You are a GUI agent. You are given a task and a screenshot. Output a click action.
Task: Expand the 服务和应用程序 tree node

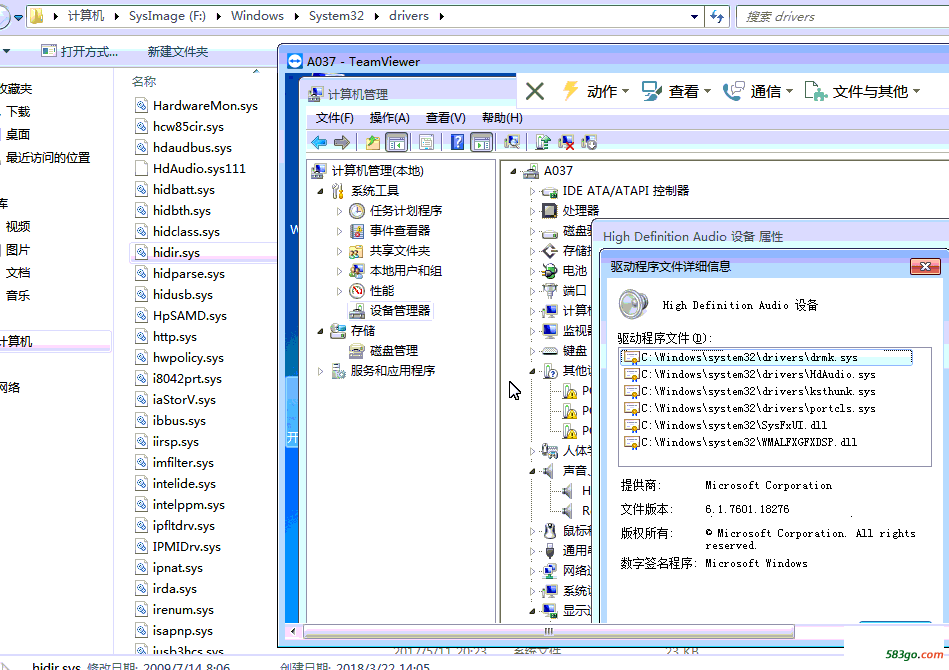pyautogui.click(x=321, y=371)
